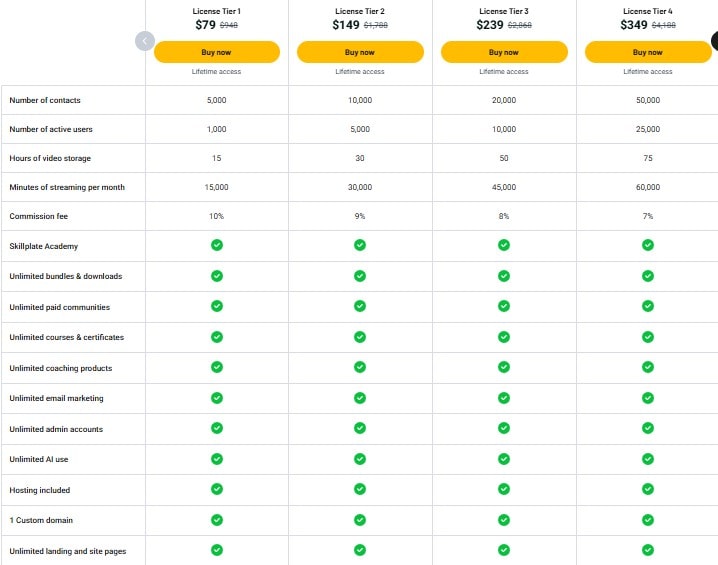Click Unlimited coaching products check, Tier 4
Screen dimensions: 718x565
pyautogui.click(x=648, y=367)
